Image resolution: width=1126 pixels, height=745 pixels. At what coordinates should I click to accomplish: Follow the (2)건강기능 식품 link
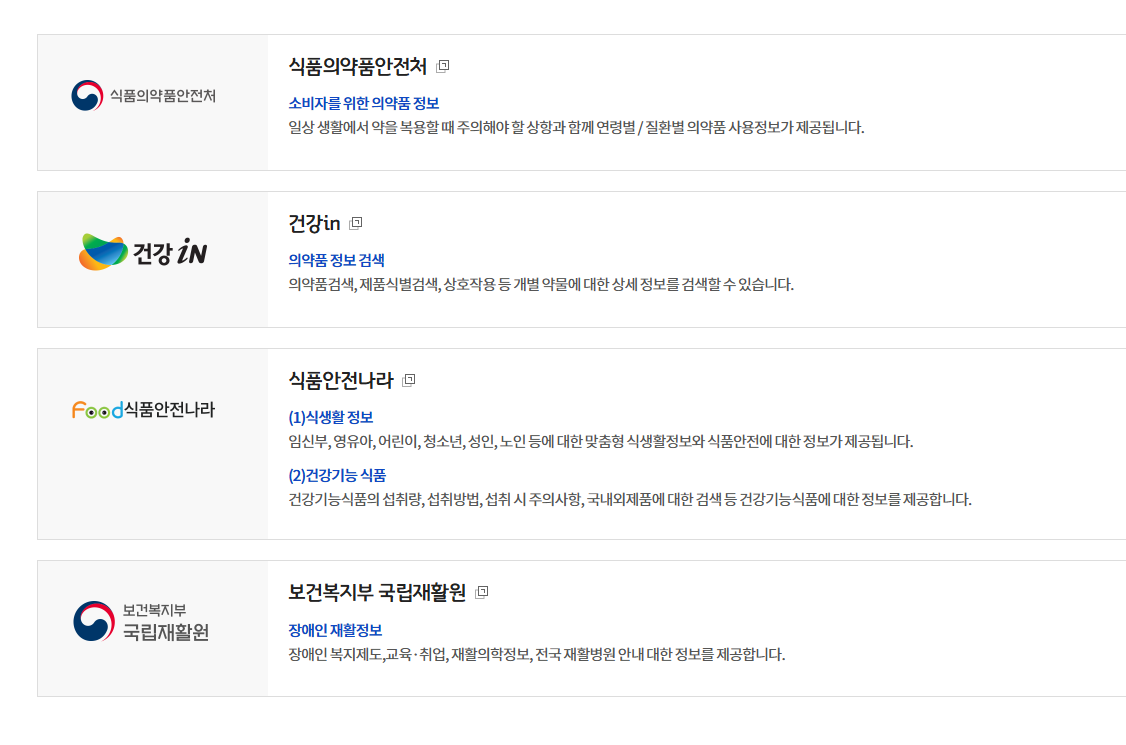coord(337,475)
